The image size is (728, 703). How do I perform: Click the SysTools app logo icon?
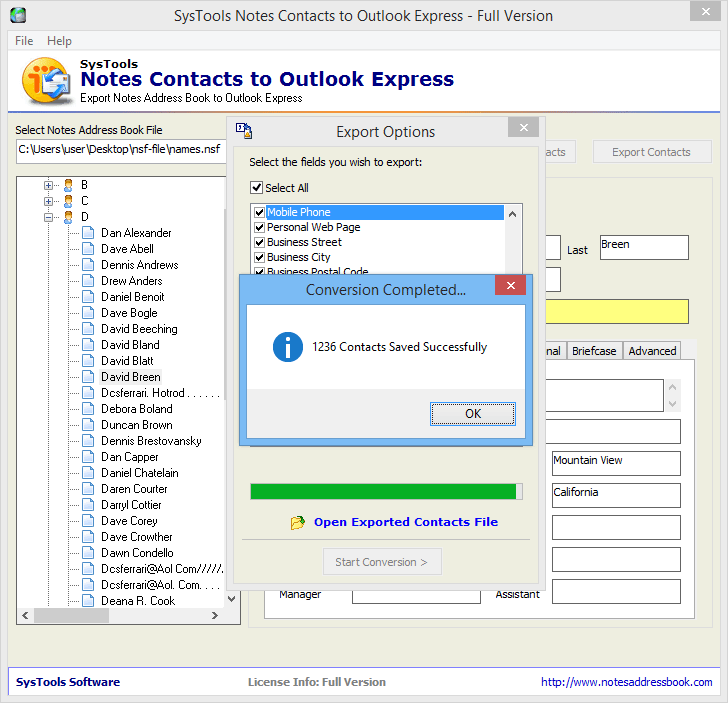point(46,80)
